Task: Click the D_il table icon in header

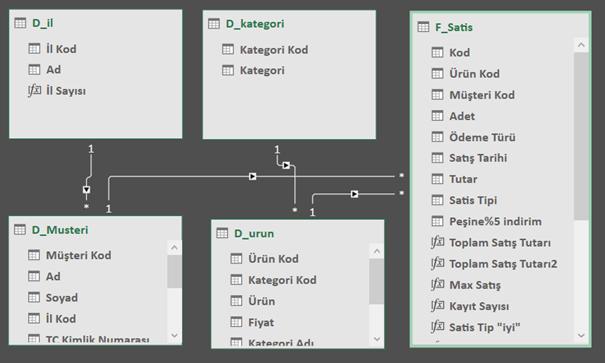Action: tap(20, 23)
